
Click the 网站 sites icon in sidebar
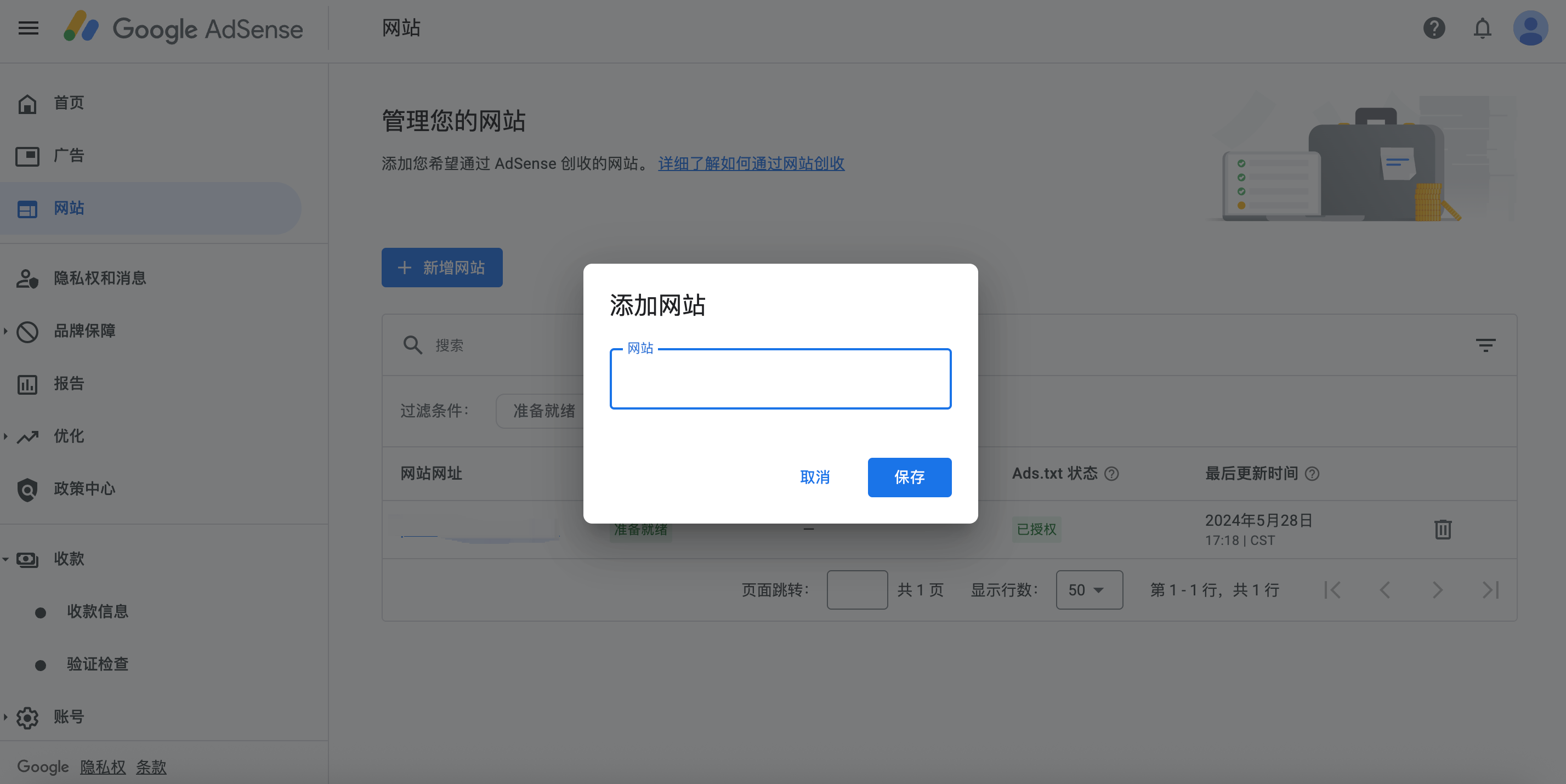coord(27,208)
